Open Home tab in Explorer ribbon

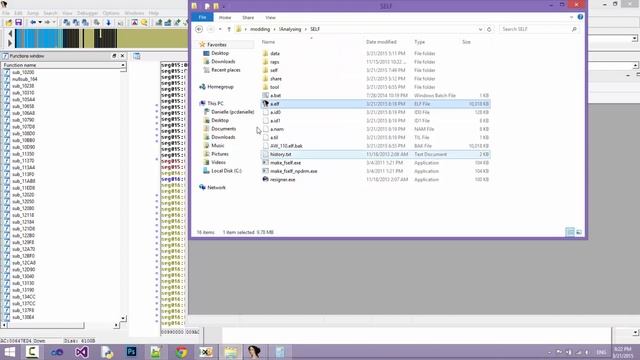click(225, 18)
